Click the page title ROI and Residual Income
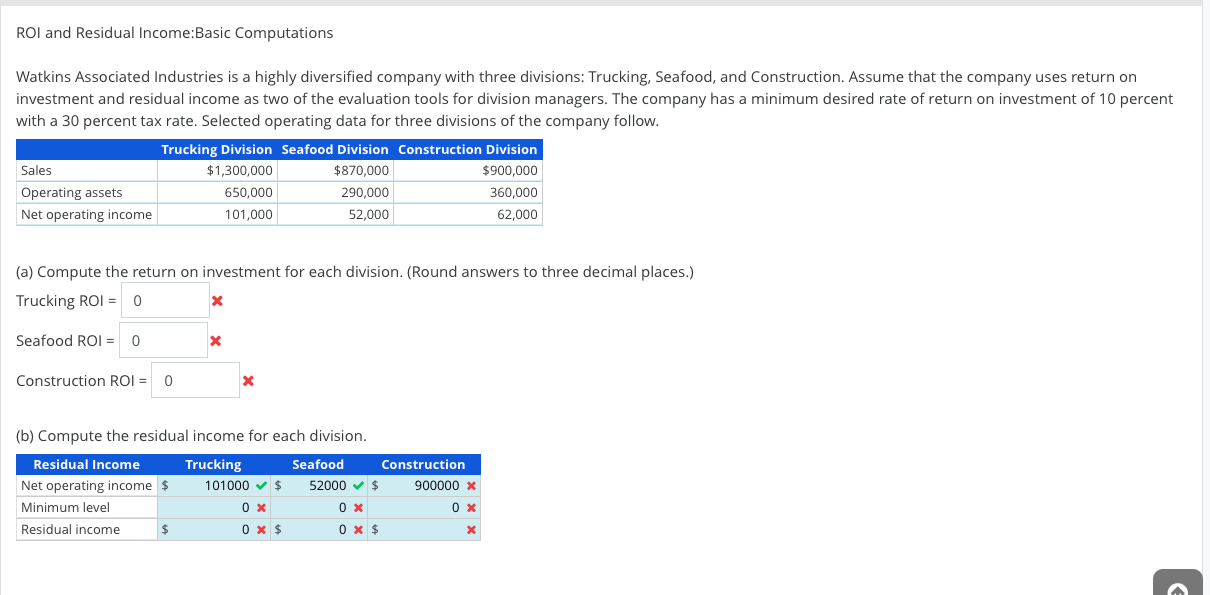 pos(175,33)
